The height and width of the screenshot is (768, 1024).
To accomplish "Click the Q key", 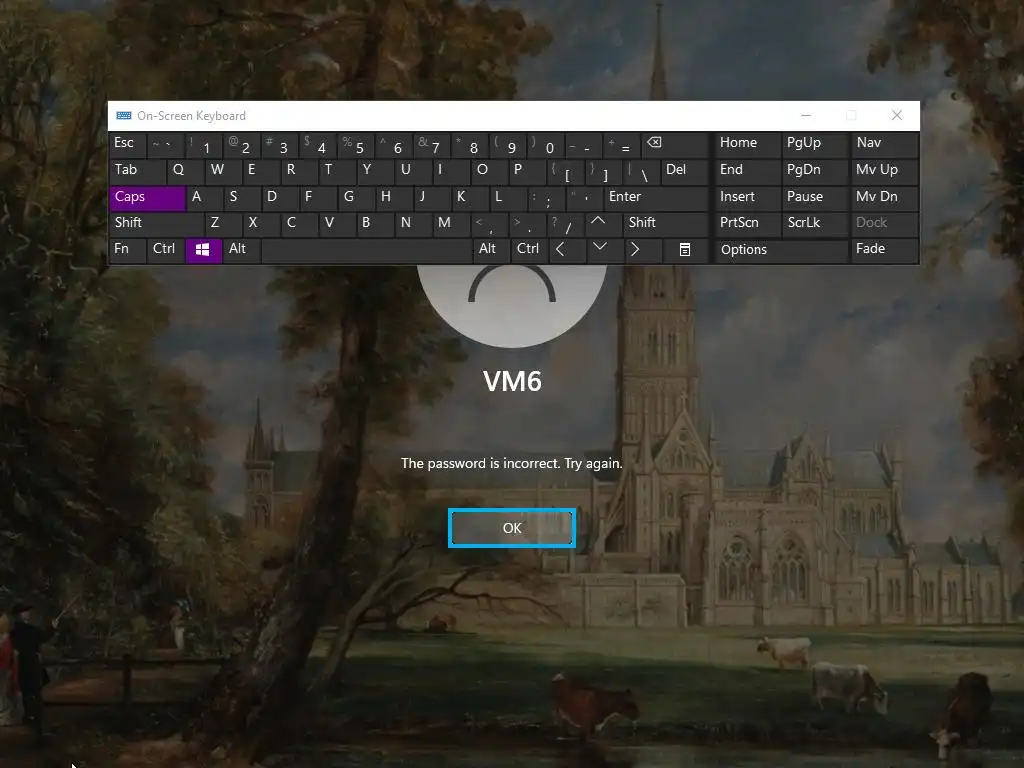I will 185,172.
